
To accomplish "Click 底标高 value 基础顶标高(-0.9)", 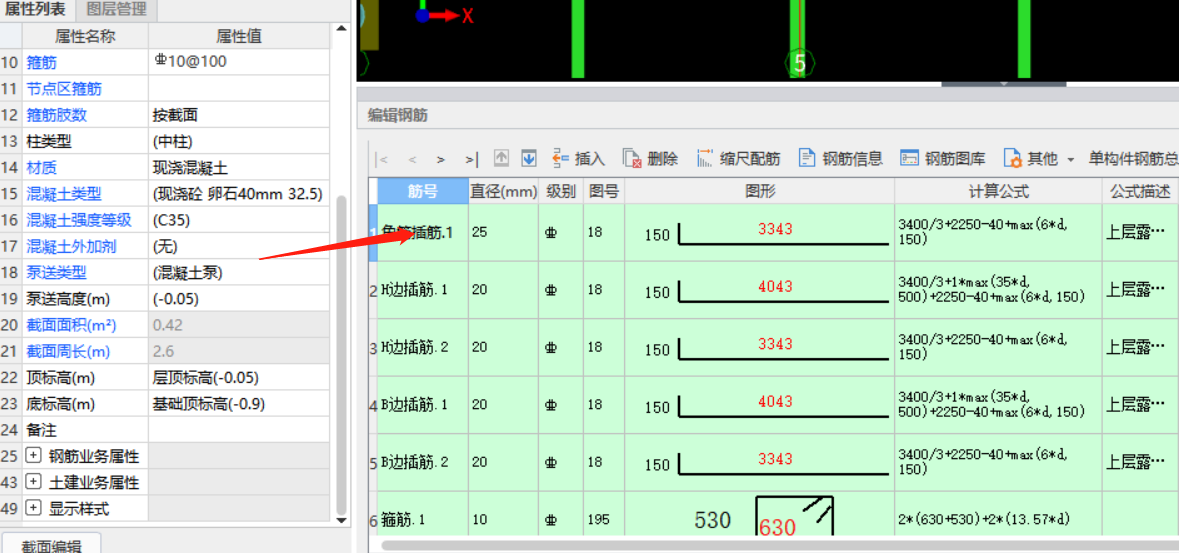I will click(x=239, y=404).
